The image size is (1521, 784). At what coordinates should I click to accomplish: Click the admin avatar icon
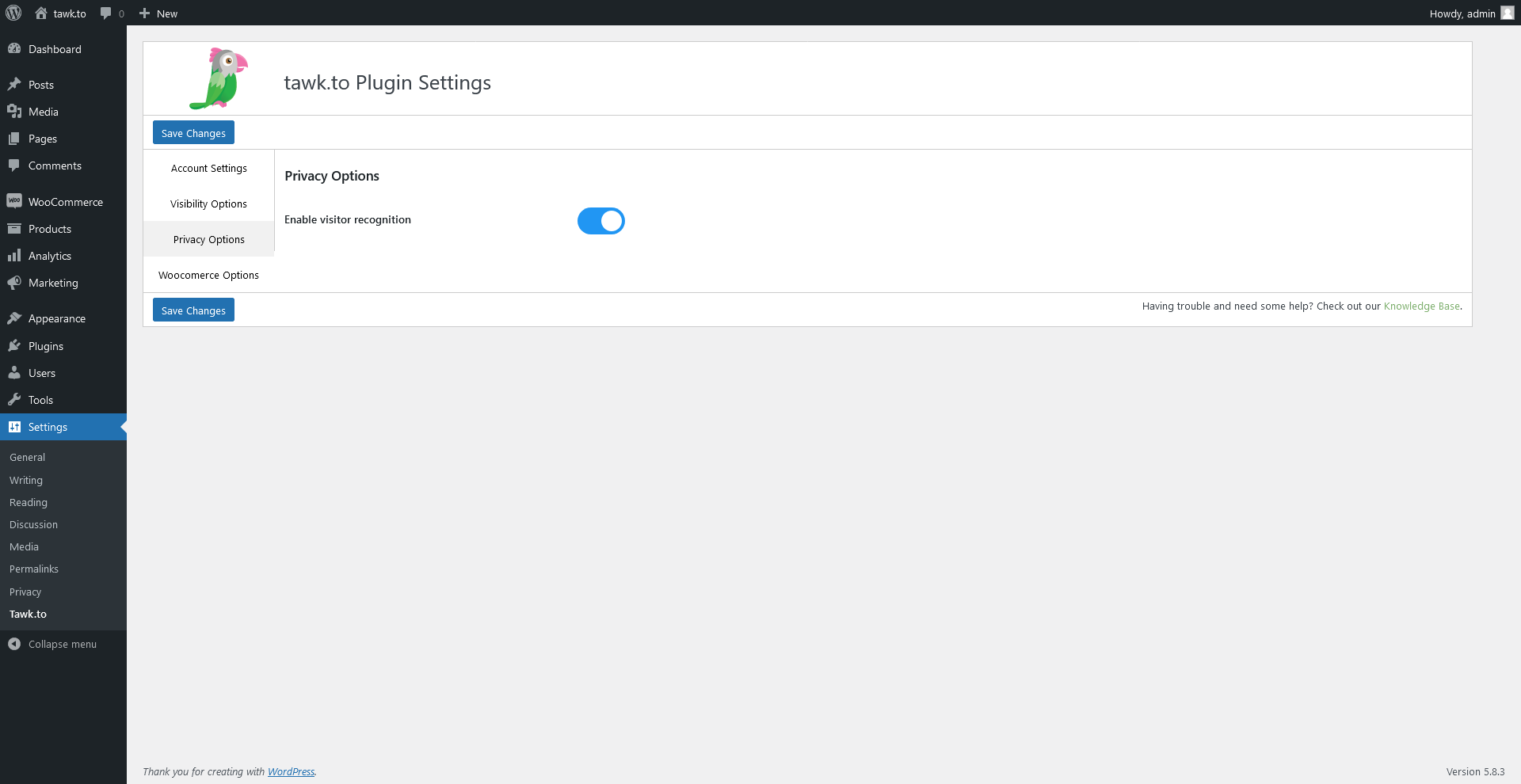pyautogui.click(x=1507, y=13)
